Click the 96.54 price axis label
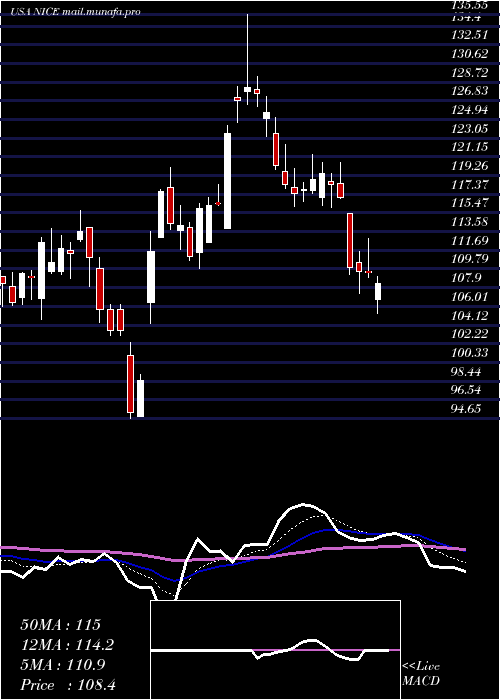The image size is (500, 700). (x=467, y=389)
